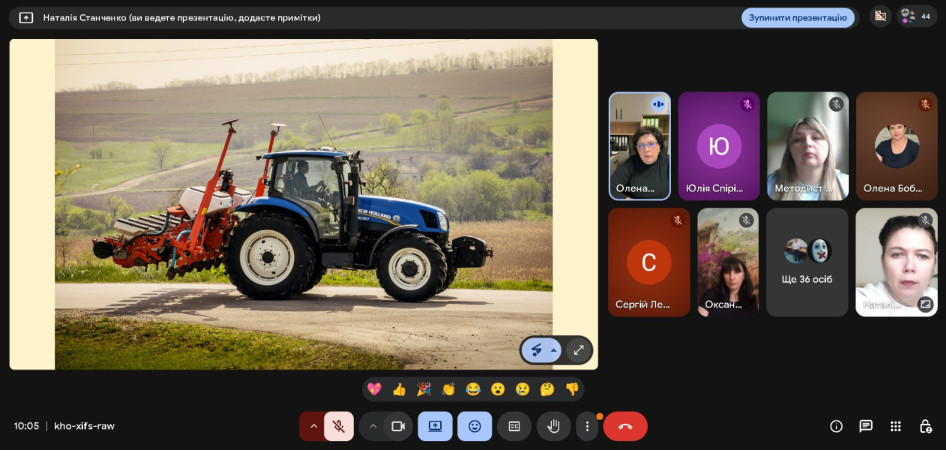Screen dimensions: 946x450
Task: Leave the call with red hang-up button
Action: point(625,426)
